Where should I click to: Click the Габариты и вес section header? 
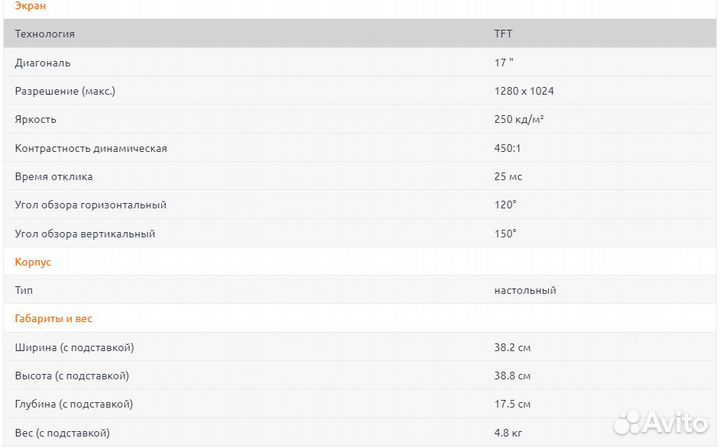[x=54, y=318]
